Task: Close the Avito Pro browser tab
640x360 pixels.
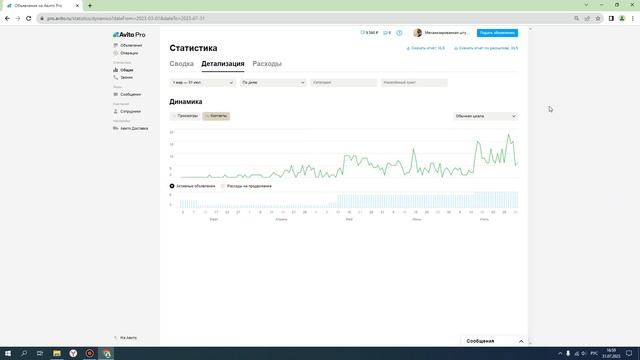Action: coord(77,6)
